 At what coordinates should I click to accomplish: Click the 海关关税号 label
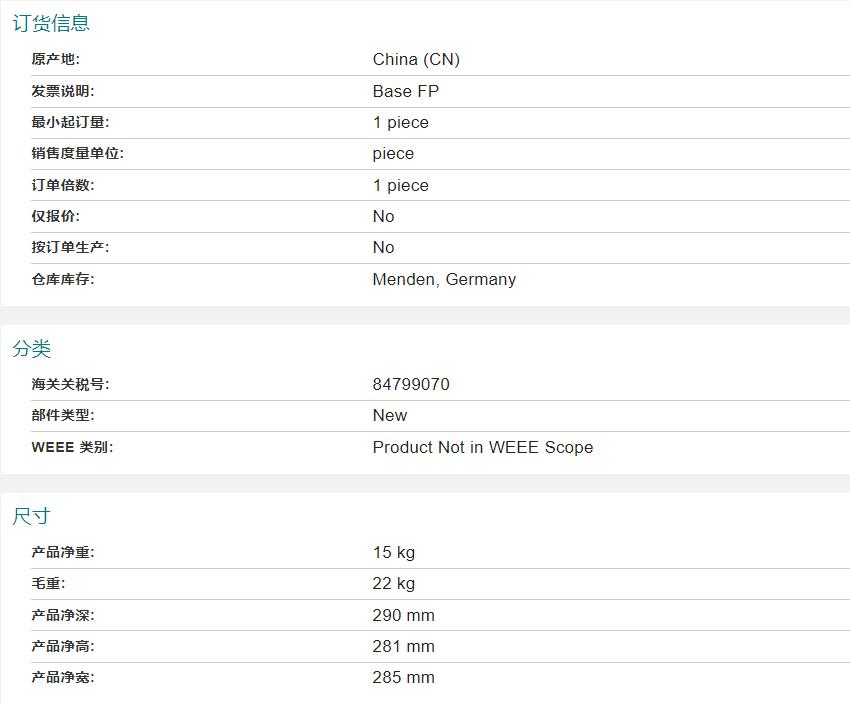(x=70, y=384)
